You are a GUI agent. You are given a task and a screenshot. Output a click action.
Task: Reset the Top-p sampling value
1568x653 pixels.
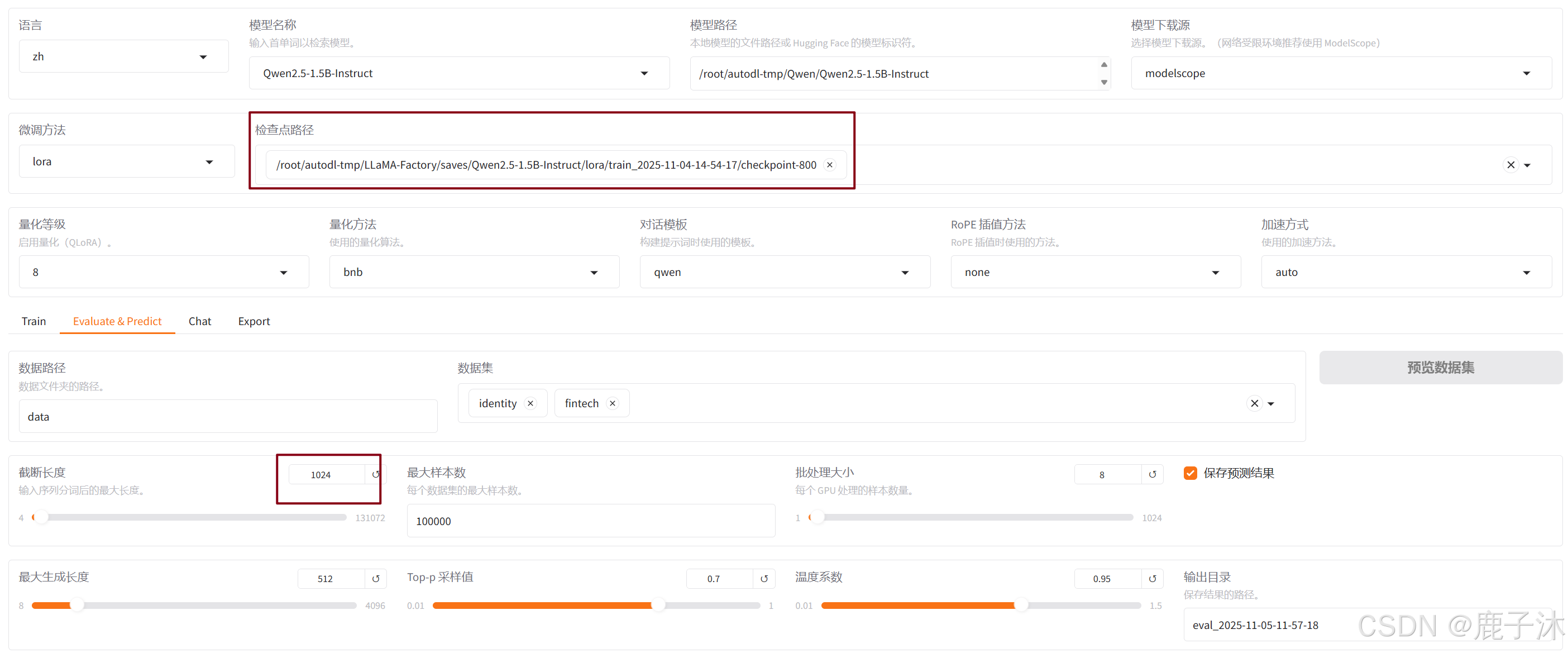764,579
